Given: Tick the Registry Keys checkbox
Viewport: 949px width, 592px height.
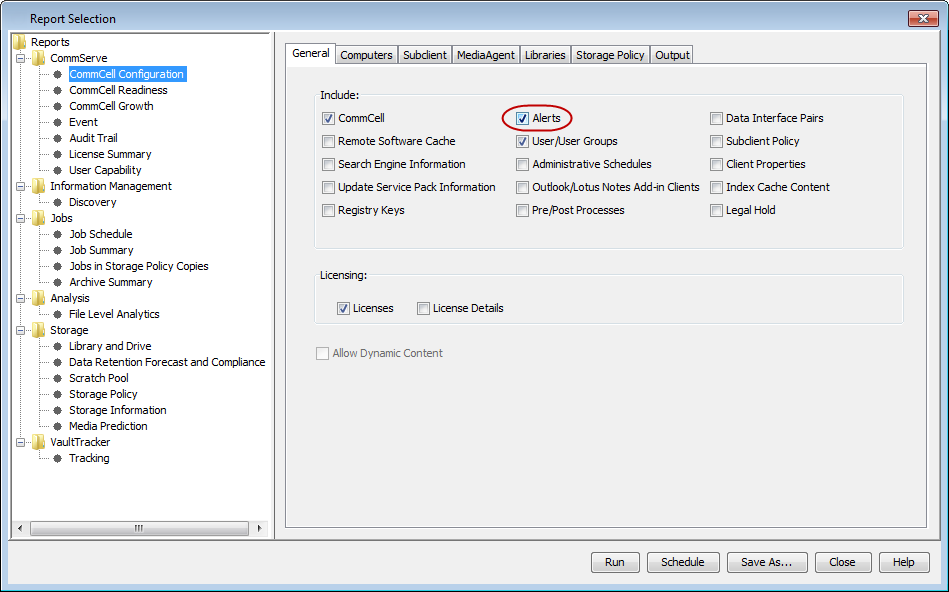Looking at the screenshot, I should tap(328, 211).
